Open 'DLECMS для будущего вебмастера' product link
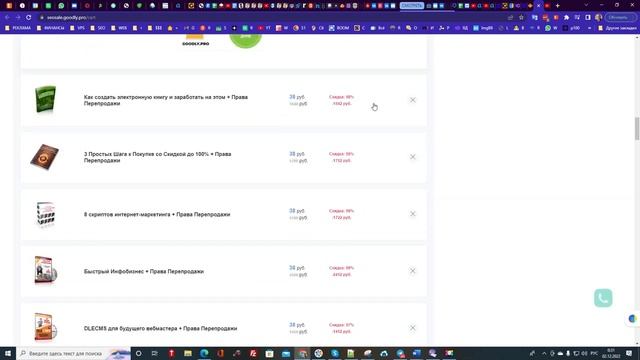This screenshot has height=360, width=640. tap(160, 329)
